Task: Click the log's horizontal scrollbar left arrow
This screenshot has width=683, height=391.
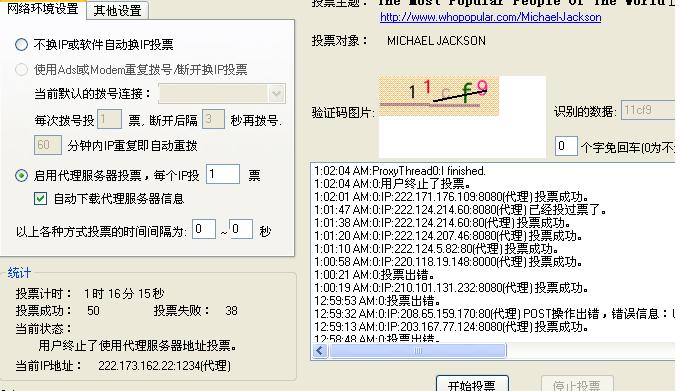Action: 320,351
